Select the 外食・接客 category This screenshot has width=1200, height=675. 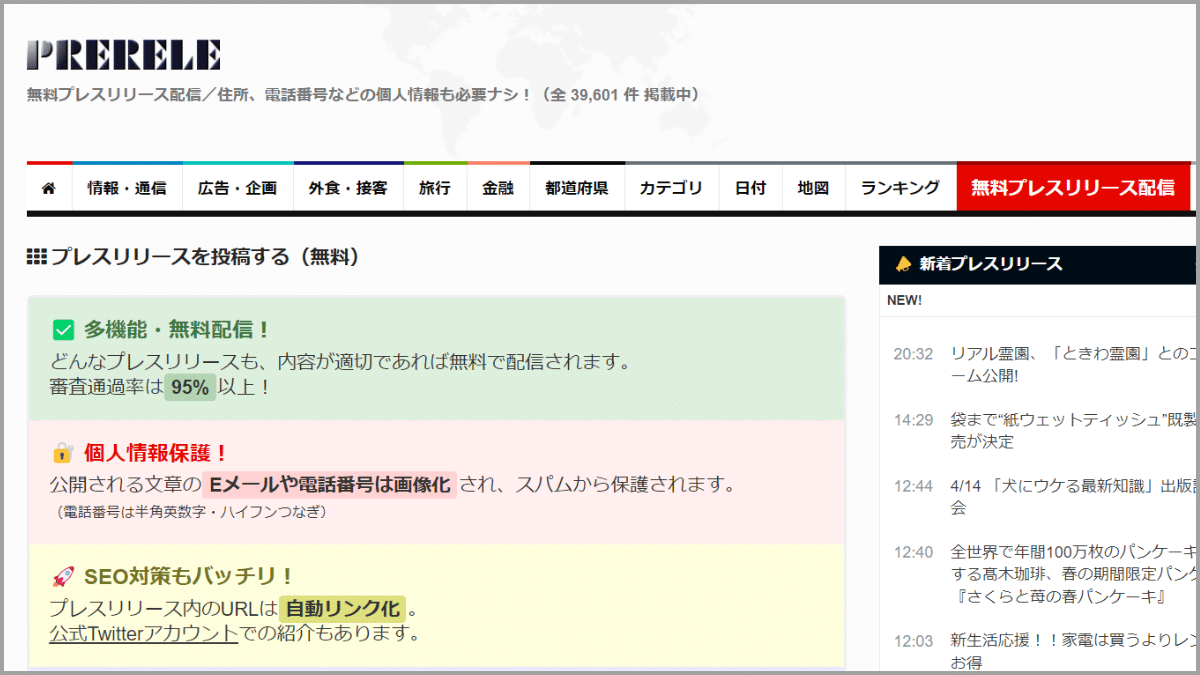(x=348, y=186)
